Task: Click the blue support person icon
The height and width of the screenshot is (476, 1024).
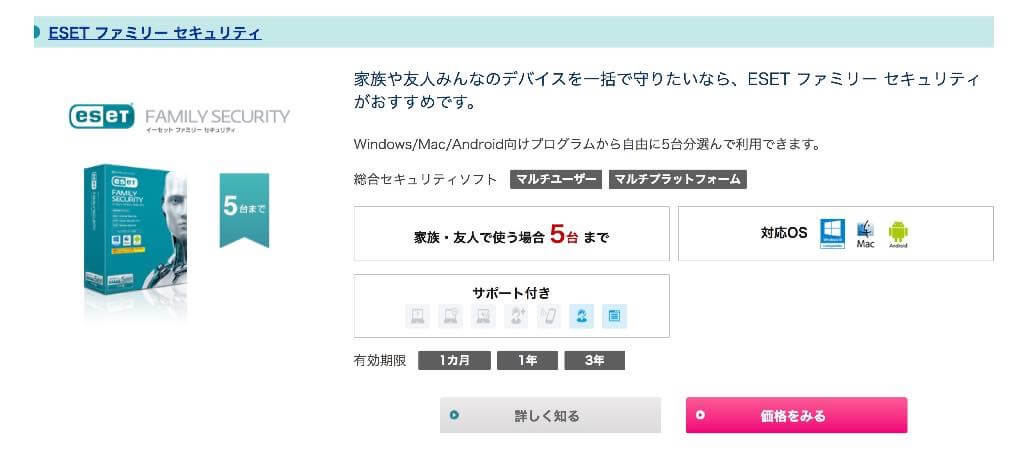Action: pyautogui.click(x=582, y=317)
